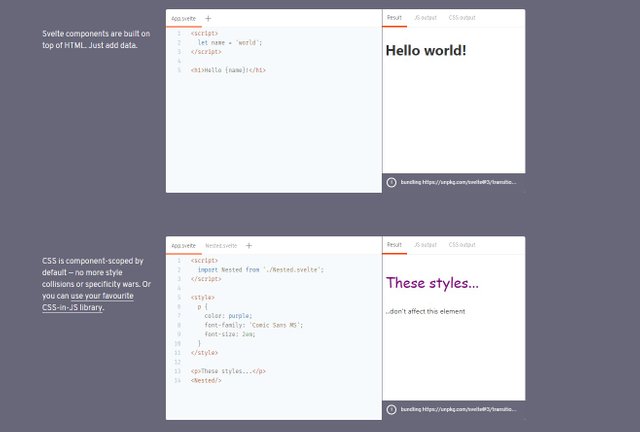Click code line importing Nested.svelte
This screenshot has height=432, width=640.
[x=260, y=269]
